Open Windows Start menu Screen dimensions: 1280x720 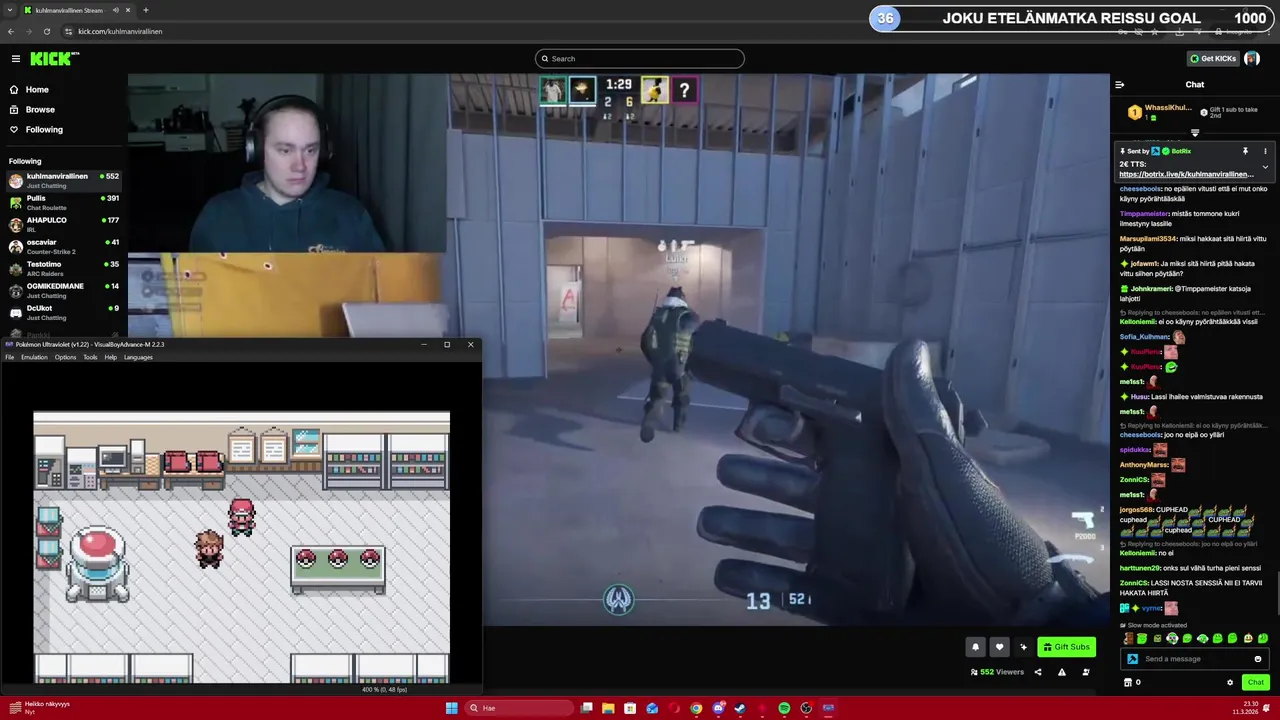[451, 708]
